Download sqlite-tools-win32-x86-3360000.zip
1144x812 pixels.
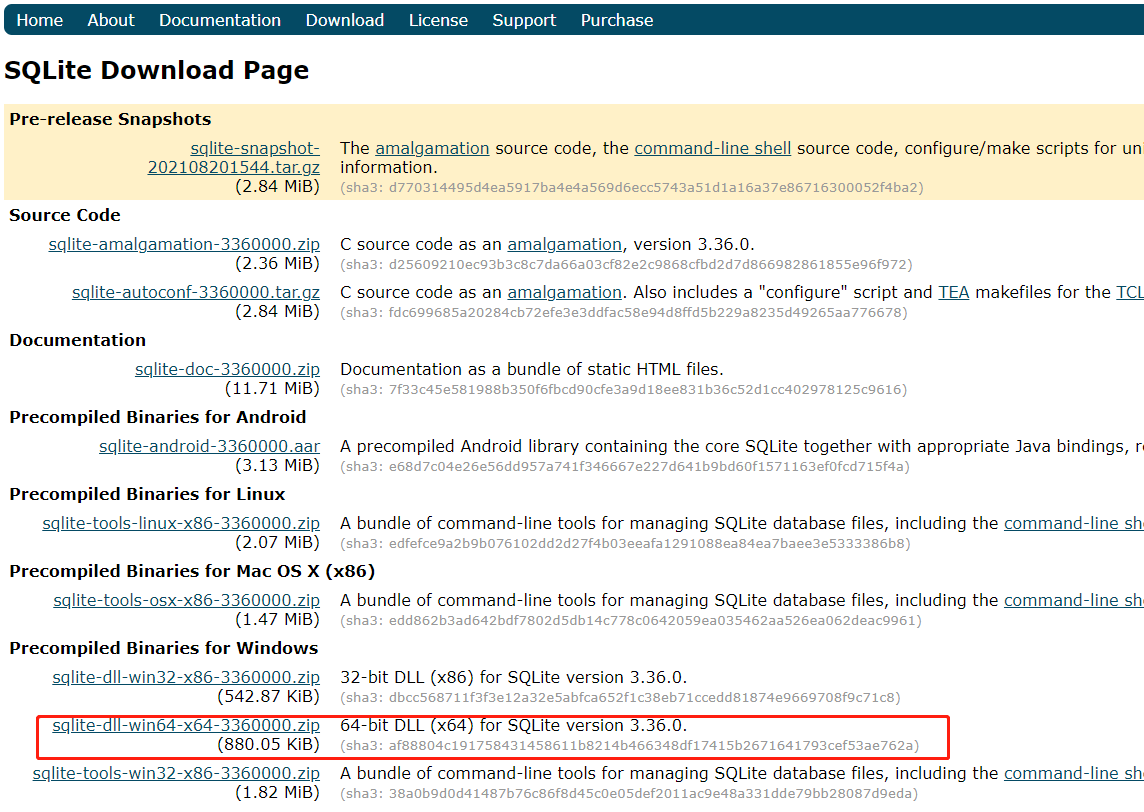pos(176,773)
